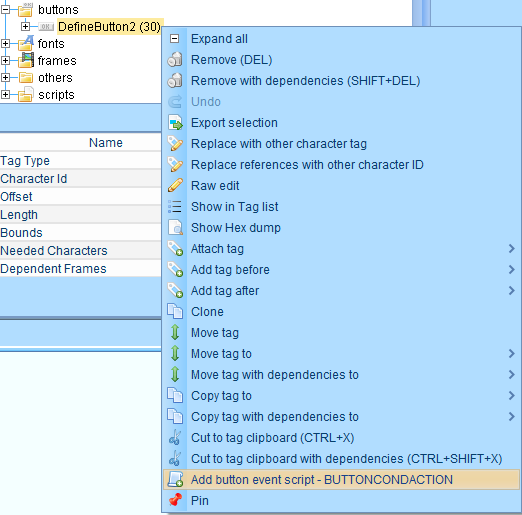522x515 pixels.
Task: Click the Clone pages icon
Action: coord(175,311)
